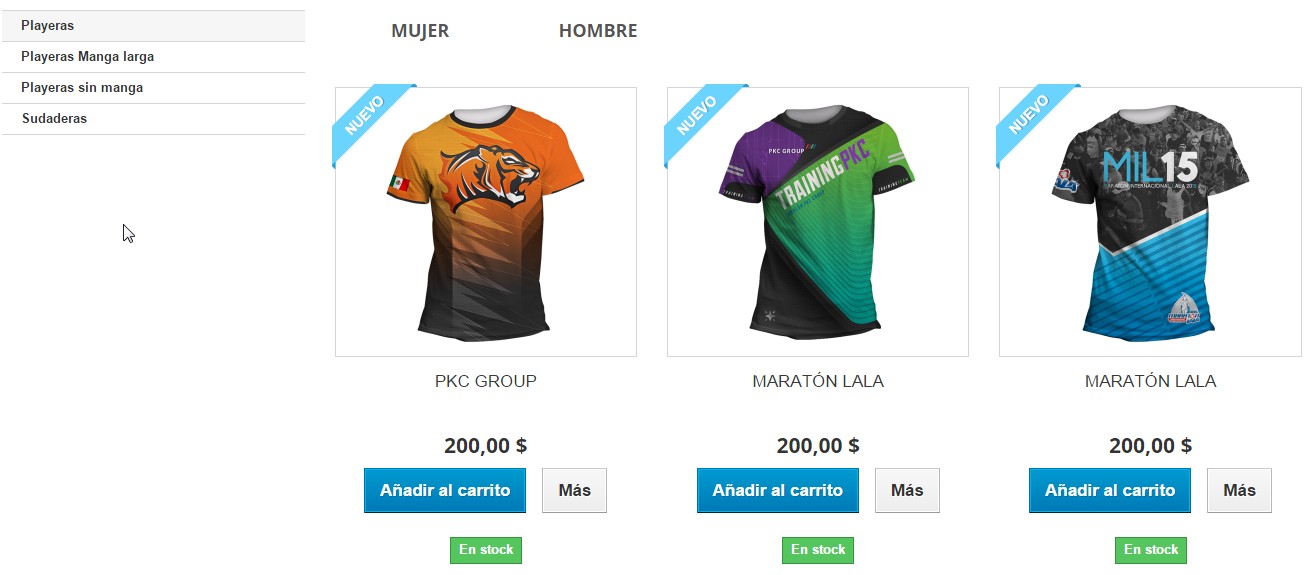Open the blue MIL15 shirt image

coord(1150,222)
